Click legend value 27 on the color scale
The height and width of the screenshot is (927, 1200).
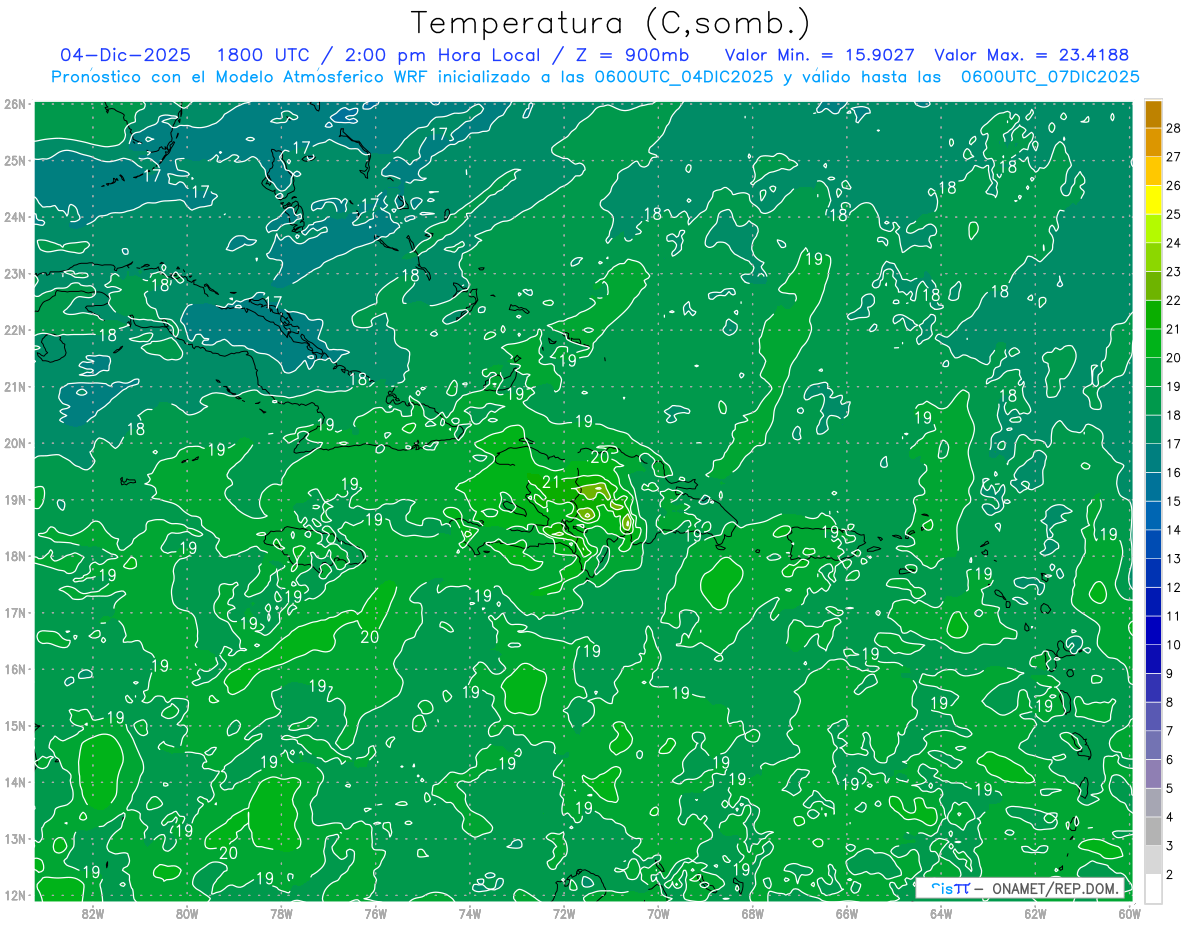pyautogui.click(x=1174, y=157)
